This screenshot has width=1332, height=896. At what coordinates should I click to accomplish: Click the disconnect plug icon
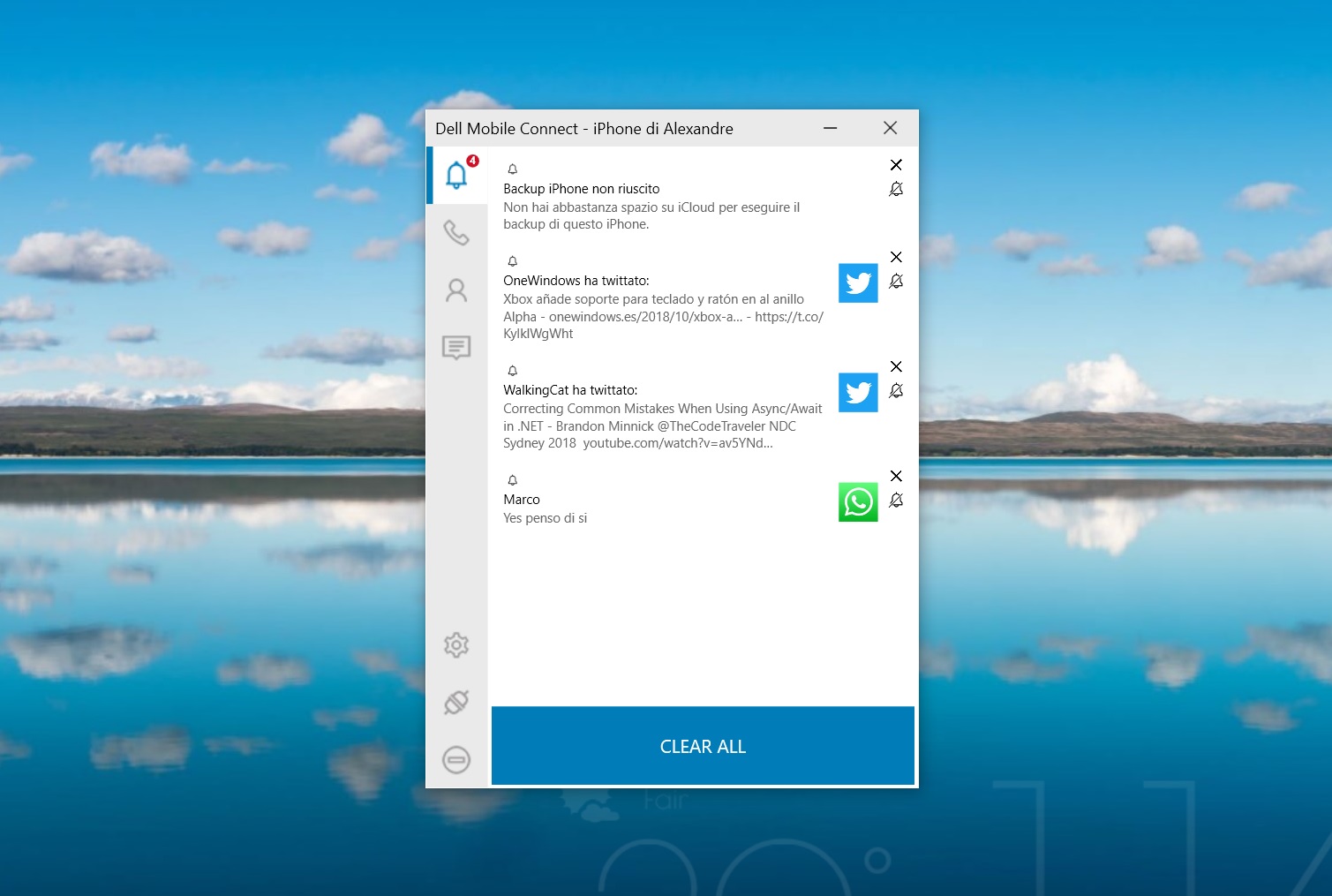point(456,703)
